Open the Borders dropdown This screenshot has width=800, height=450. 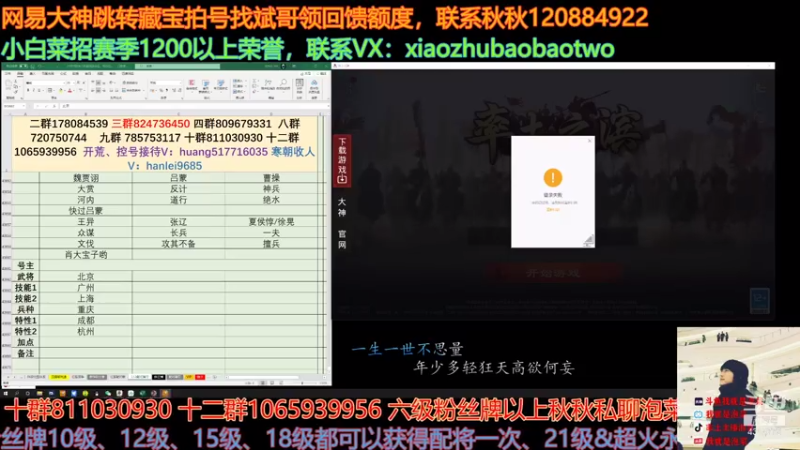click(x=54, y=90)
